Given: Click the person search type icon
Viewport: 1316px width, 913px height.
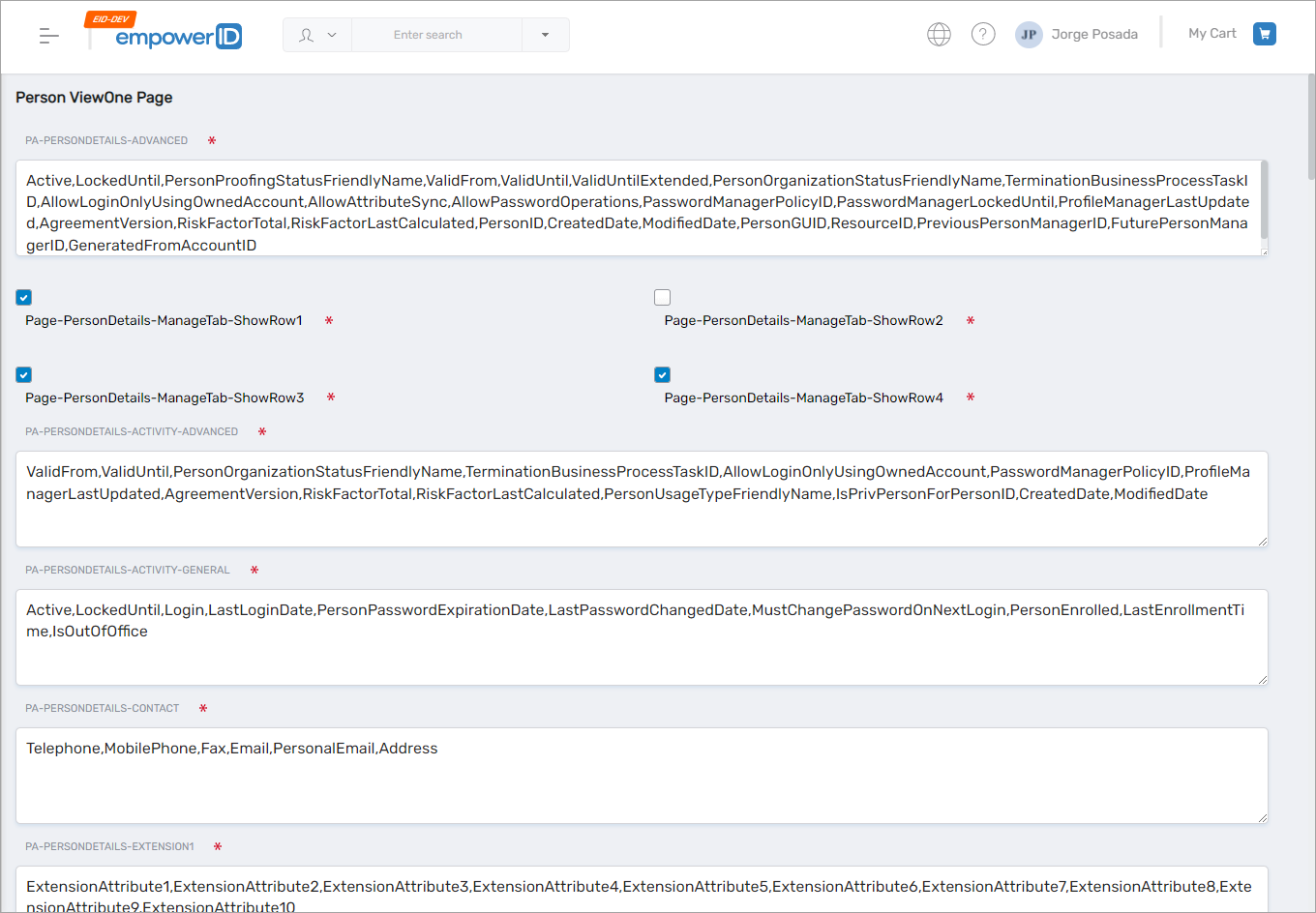Looking at the screenshot, I should pyautogui.click(x=307, y=35).
